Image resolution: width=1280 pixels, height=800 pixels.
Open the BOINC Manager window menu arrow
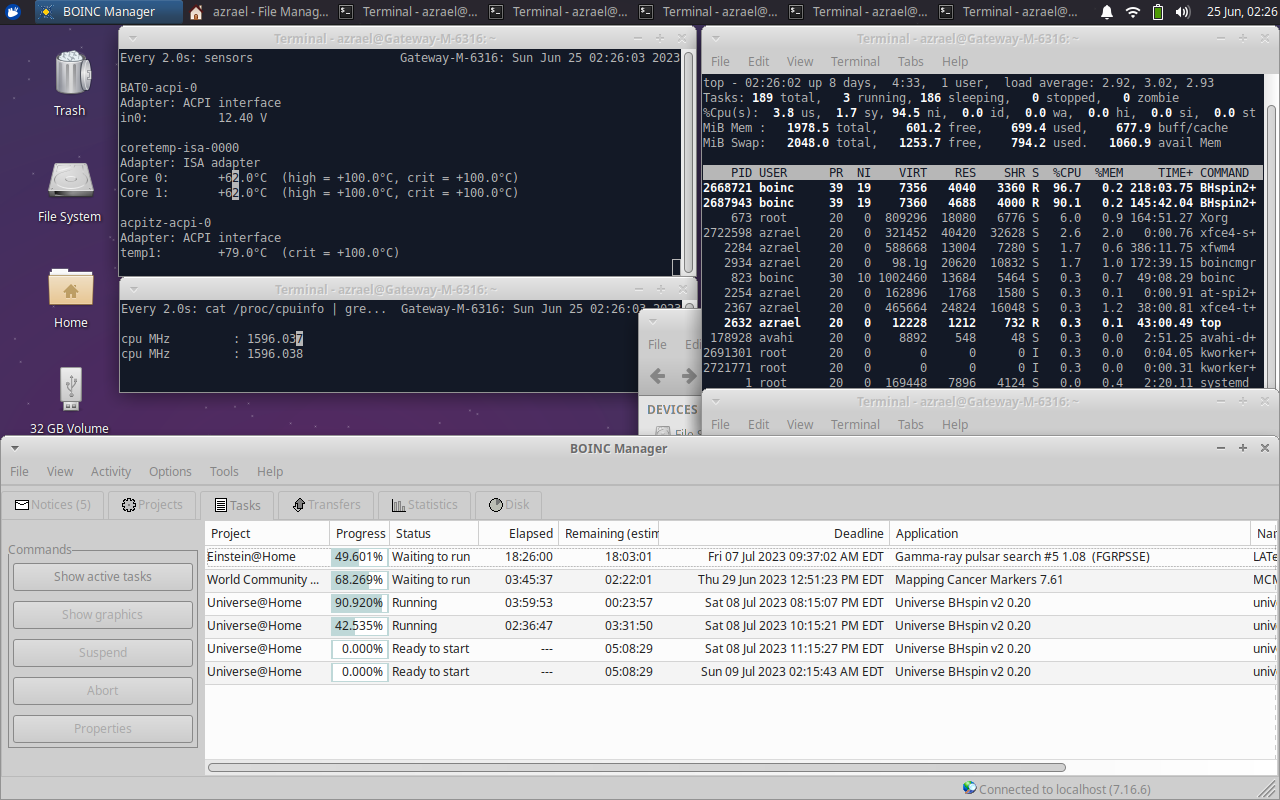click(14, 448)
